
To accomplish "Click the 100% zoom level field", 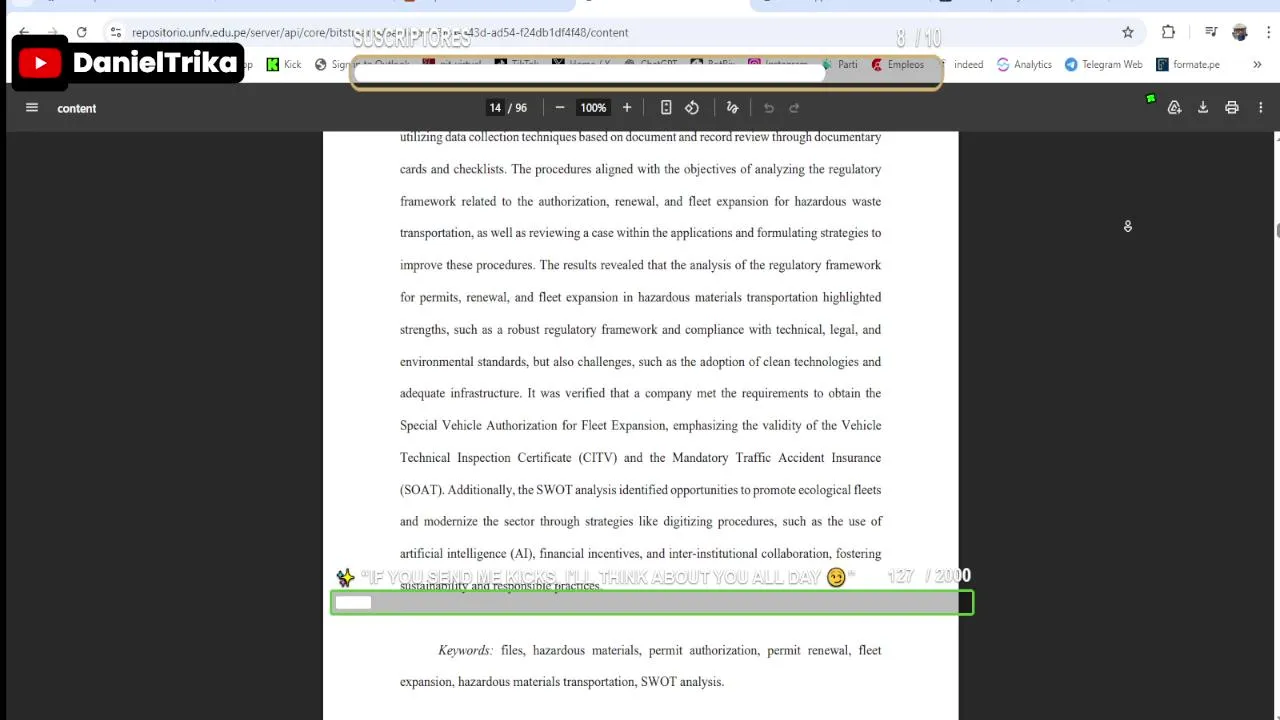I will 593,108.
